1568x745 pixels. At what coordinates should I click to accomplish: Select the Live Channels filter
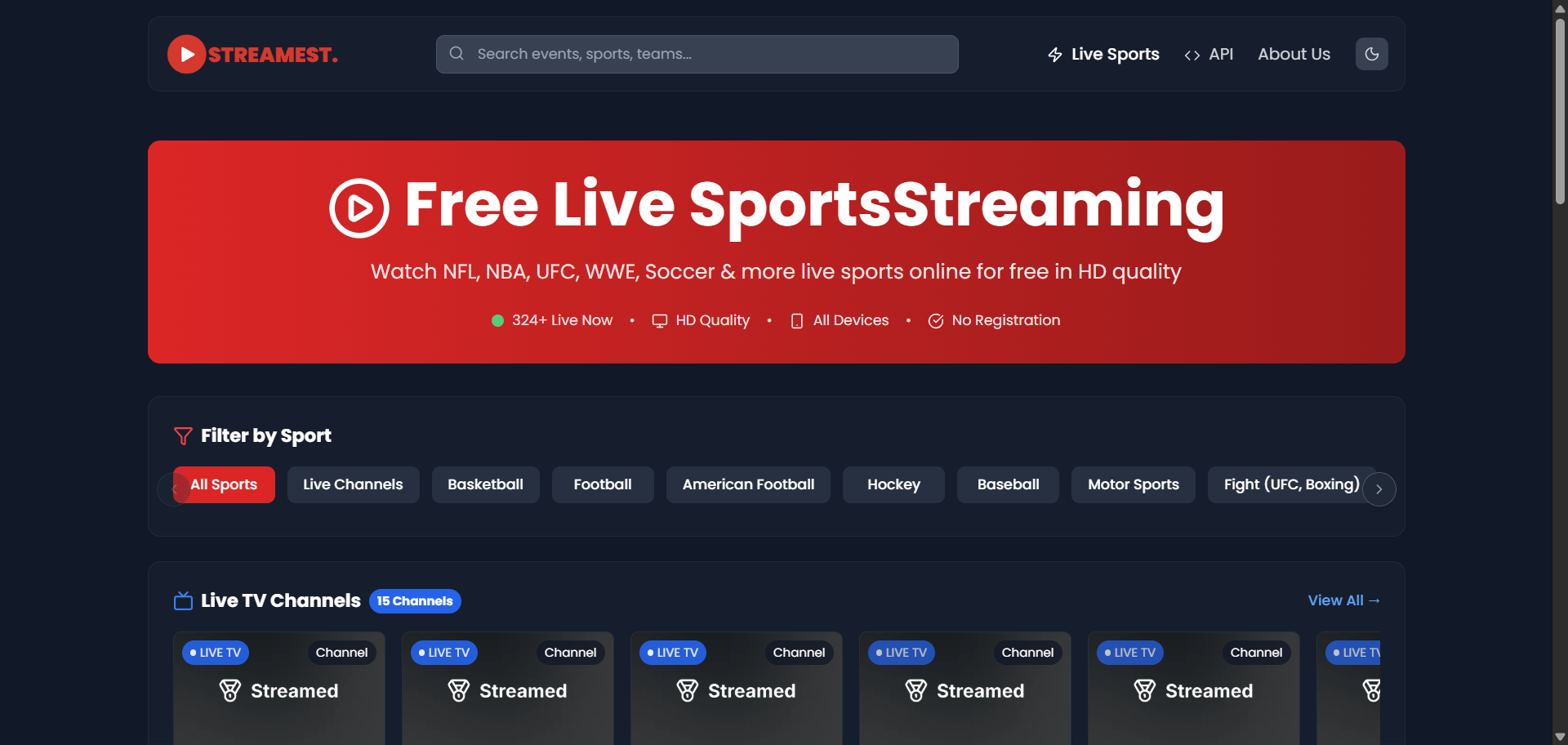click(353, 484)
